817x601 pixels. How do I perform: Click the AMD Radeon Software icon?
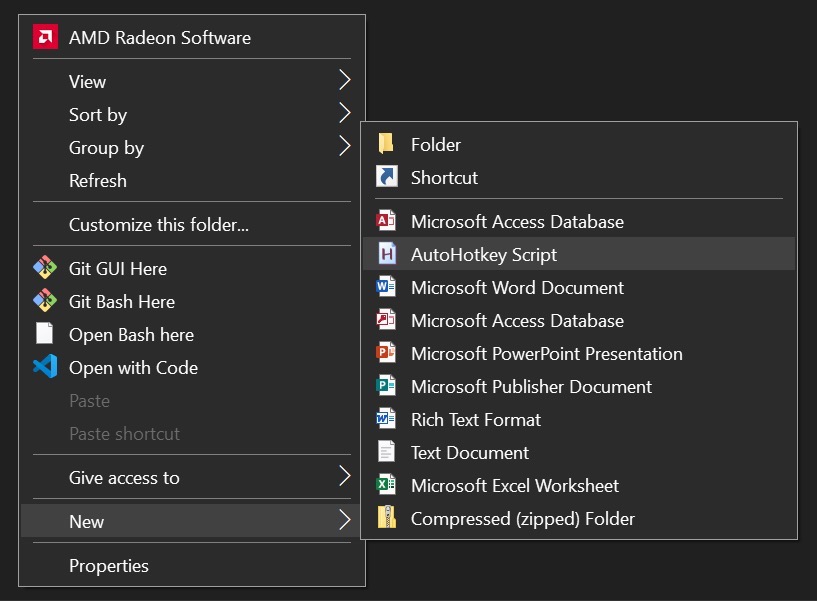[x=45, y=36]
